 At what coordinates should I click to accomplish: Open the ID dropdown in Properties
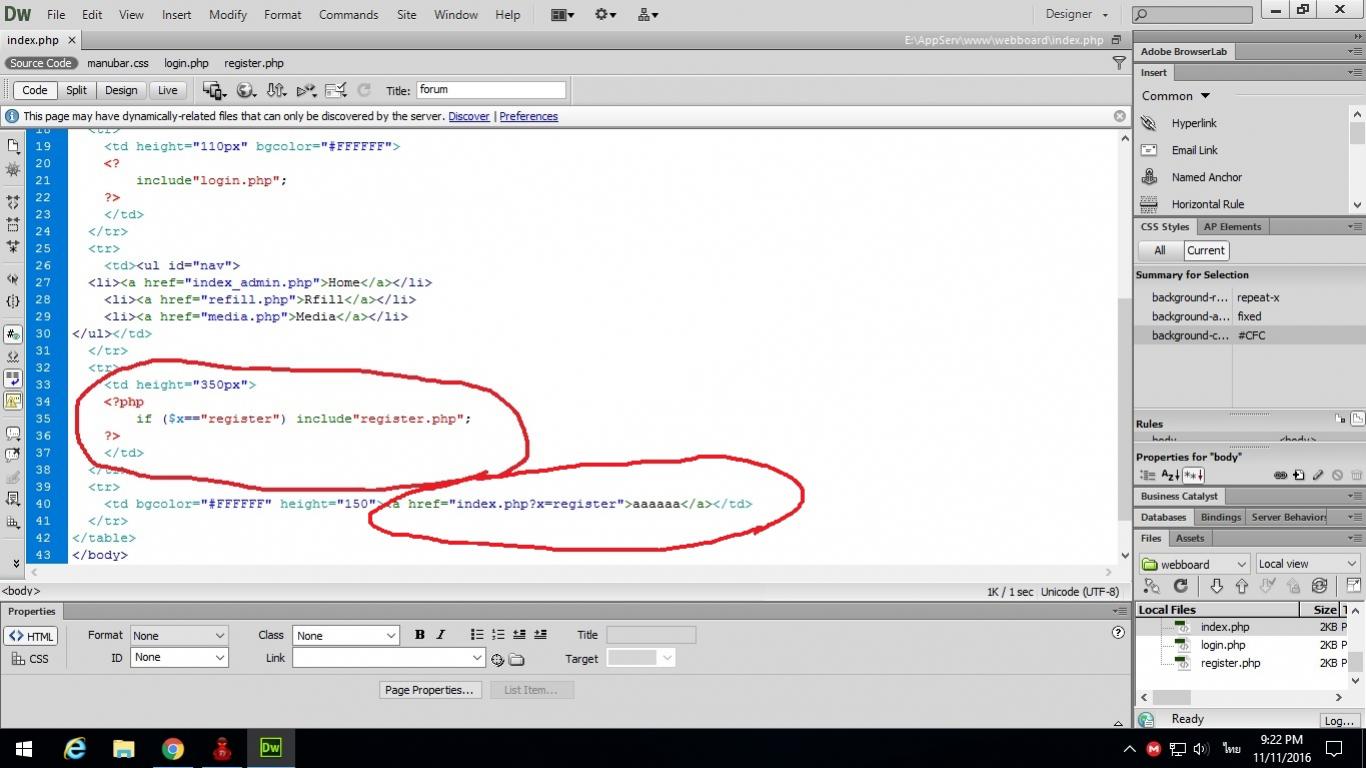(x=179, y=658)
